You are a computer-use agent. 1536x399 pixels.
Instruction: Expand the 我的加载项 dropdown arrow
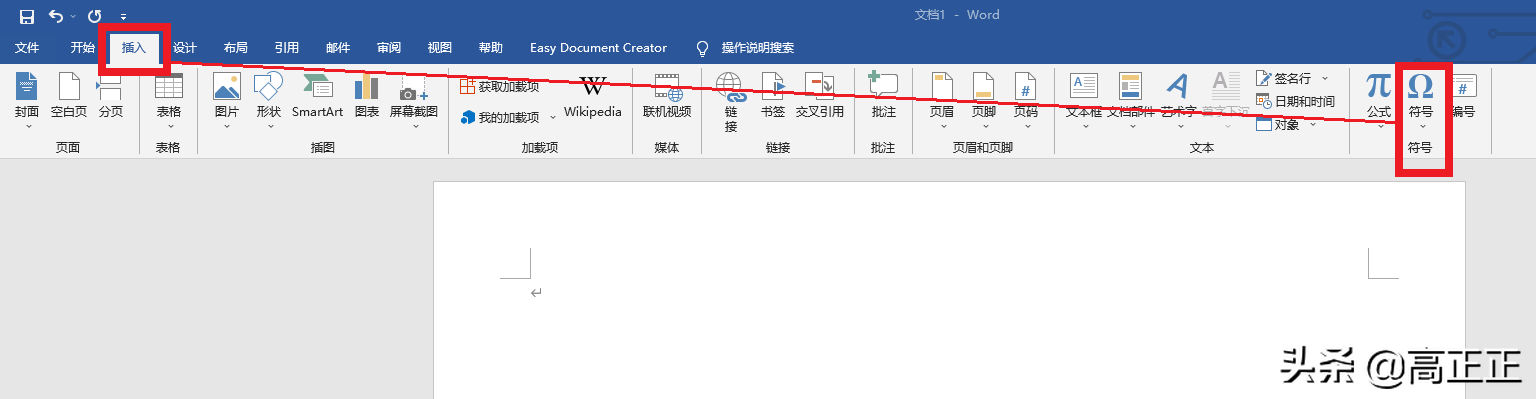[553, 118]
